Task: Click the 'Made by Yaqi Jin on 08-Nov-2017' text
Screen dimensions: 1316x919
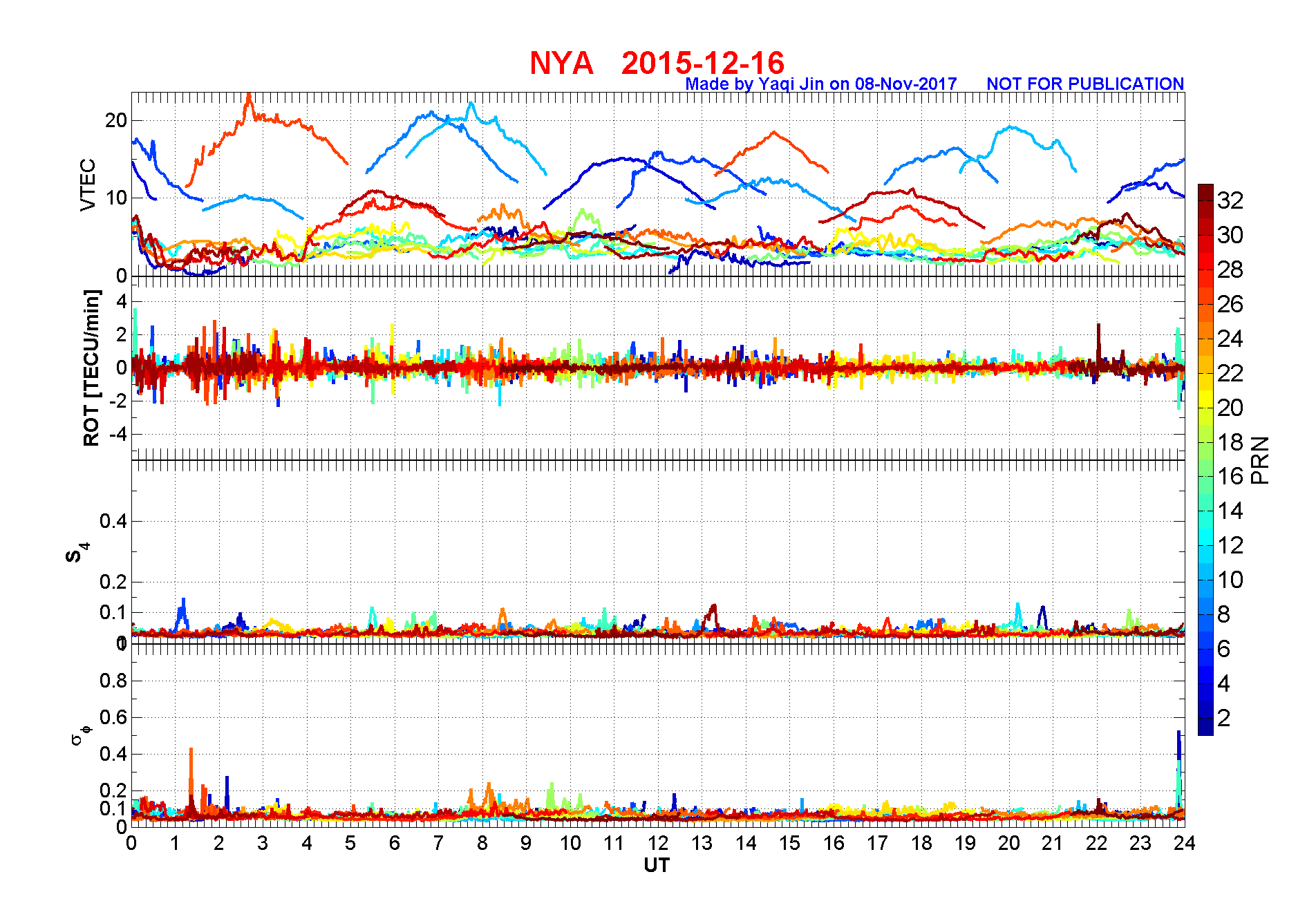Action: 821,84
